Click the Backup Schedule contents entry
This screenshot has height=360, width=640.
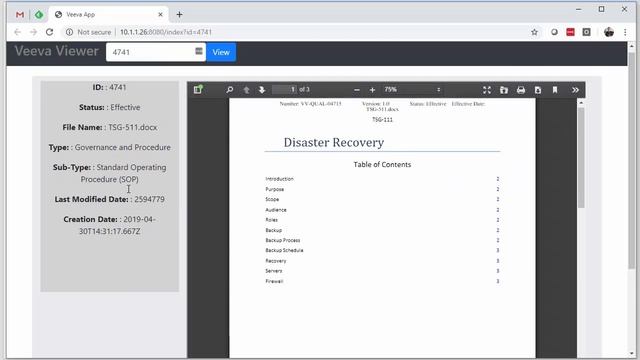point(284,251)
